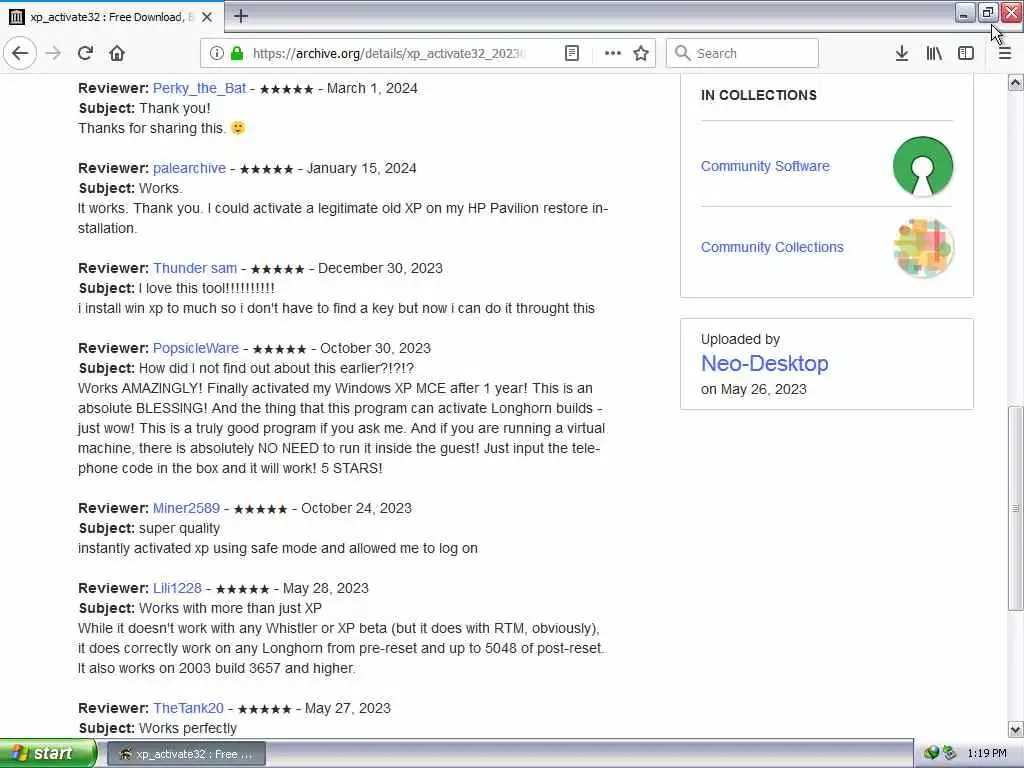Click the 'IN COLLECTIONS' heading
This screenshot has height=768, width=1024.
tap(759, 95)
